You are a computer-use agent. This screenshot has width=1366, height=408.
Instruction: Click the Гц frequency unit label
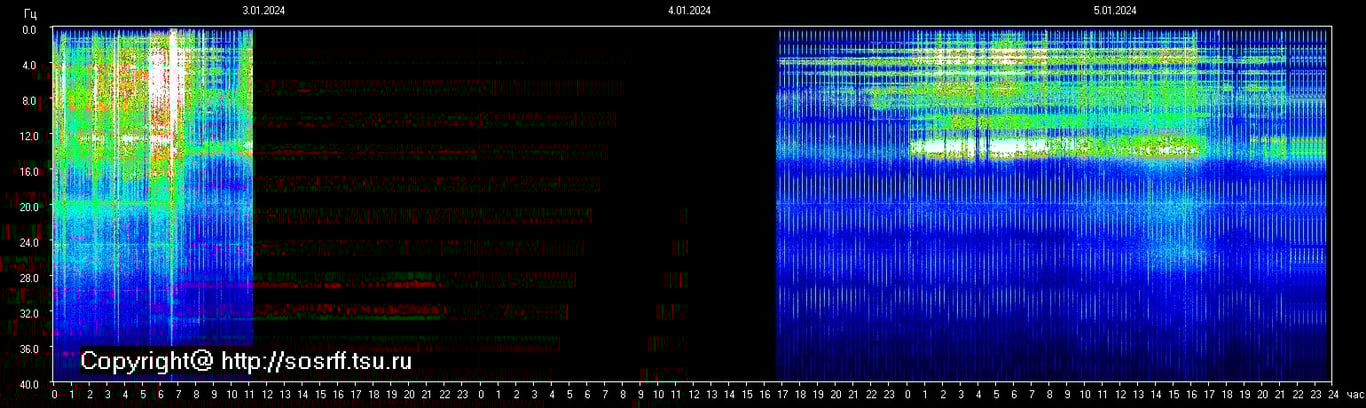tap(30, 11)
